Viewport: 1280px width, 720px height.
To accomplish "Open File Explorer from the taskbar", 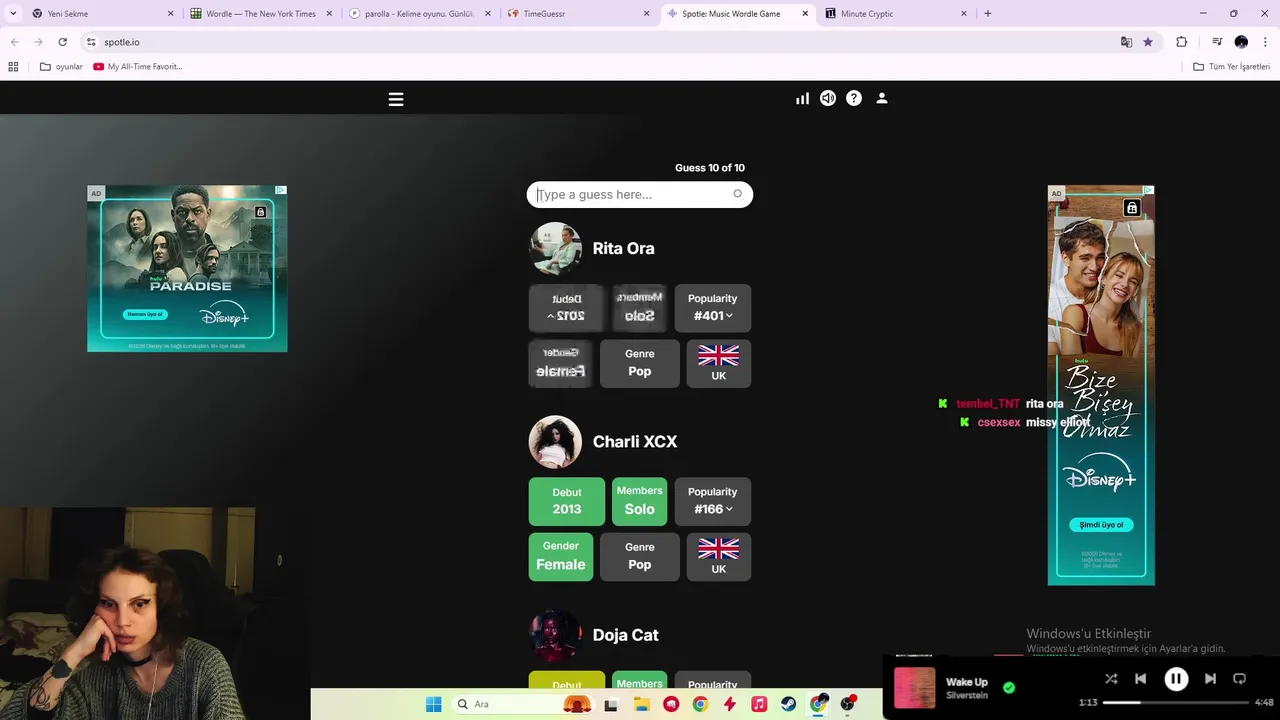I will click(642, 704).
